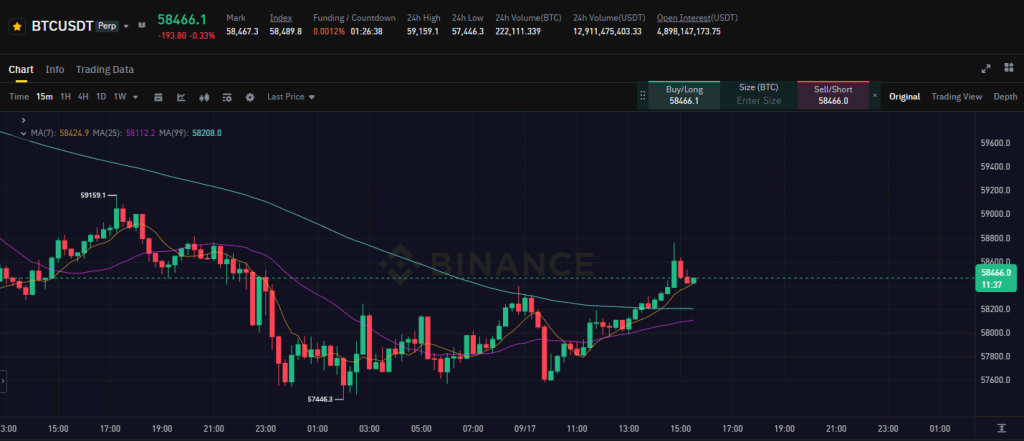Switch to the Depth chart view

pos(1005,97)
